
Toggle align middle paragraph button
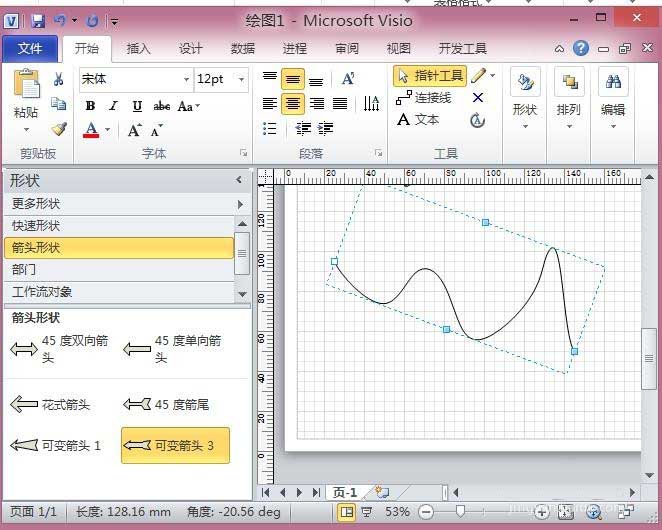293,79
